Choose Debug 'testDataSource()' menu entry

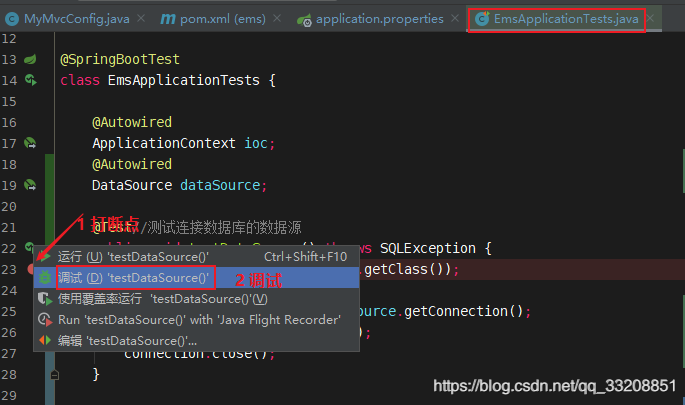(197, 277)
